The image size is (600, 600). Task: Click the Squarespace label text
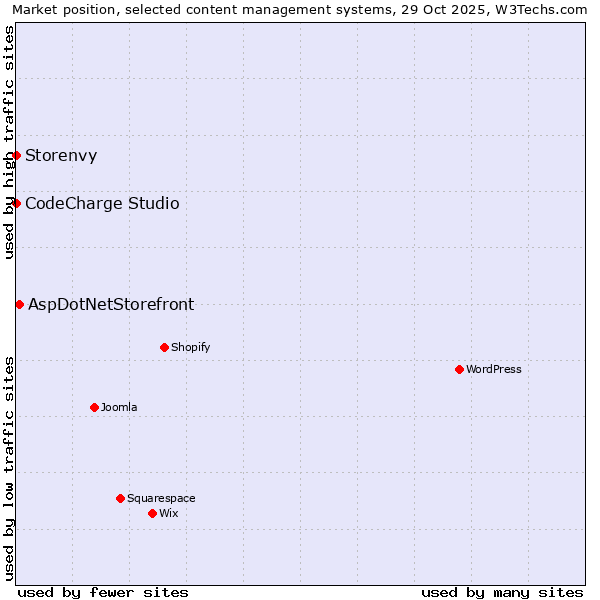161,498
